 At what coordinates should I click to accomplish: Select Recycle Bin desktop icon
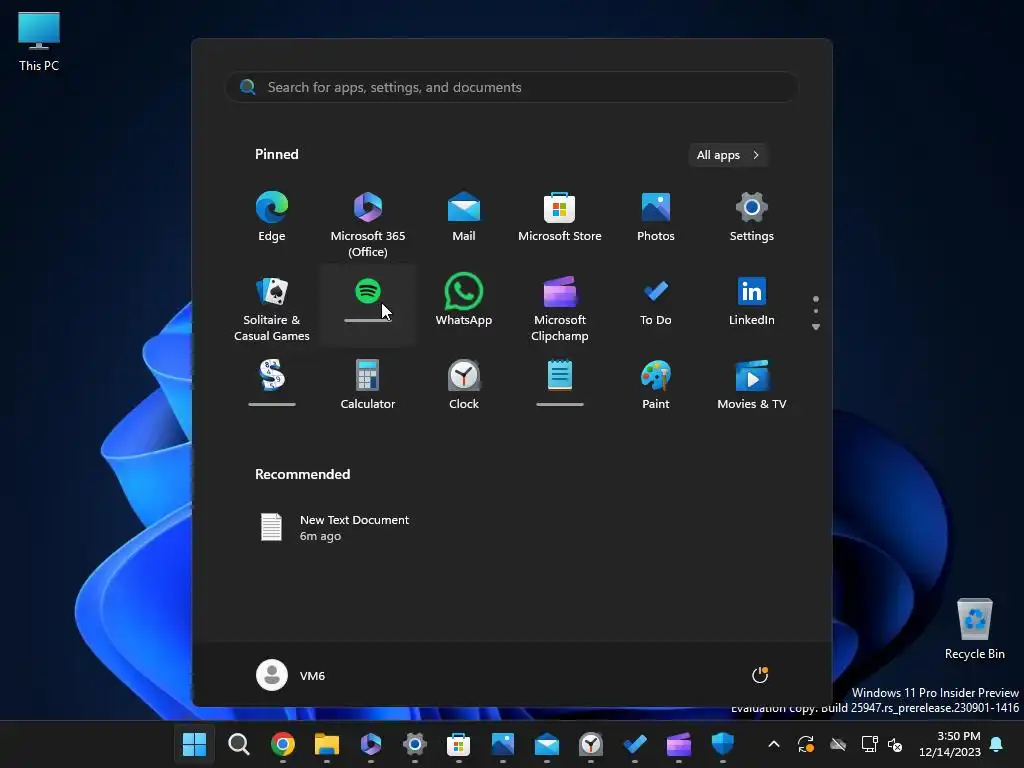(974, 629)
